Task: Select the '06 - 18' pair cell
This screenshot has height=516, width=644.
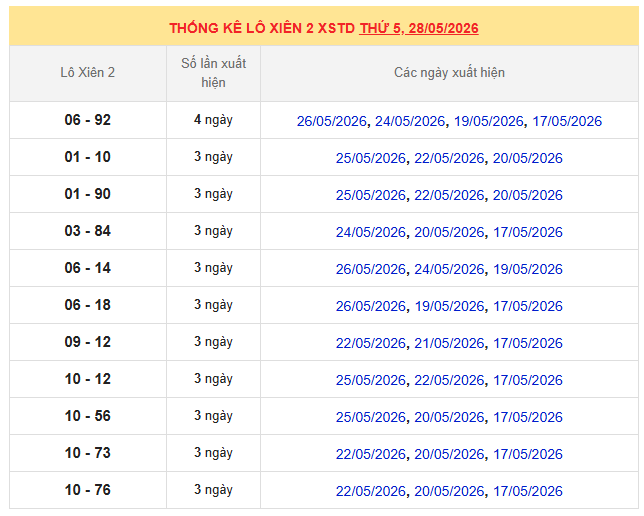Action: tap(87, 305)
